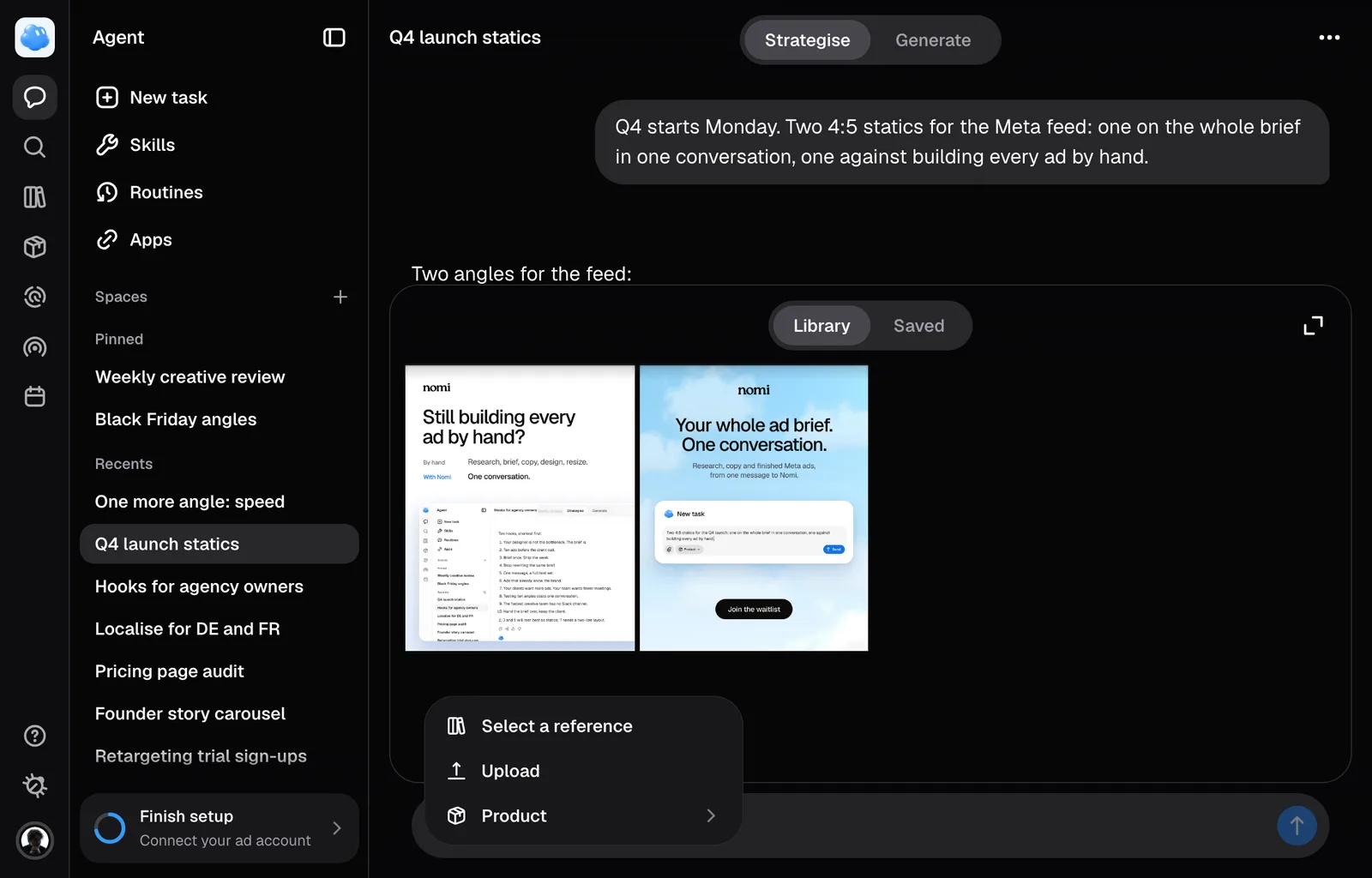Send the message with arrow button
Screen dimensions: 1372x878
pyautogui.click(x=1297, y=826)
